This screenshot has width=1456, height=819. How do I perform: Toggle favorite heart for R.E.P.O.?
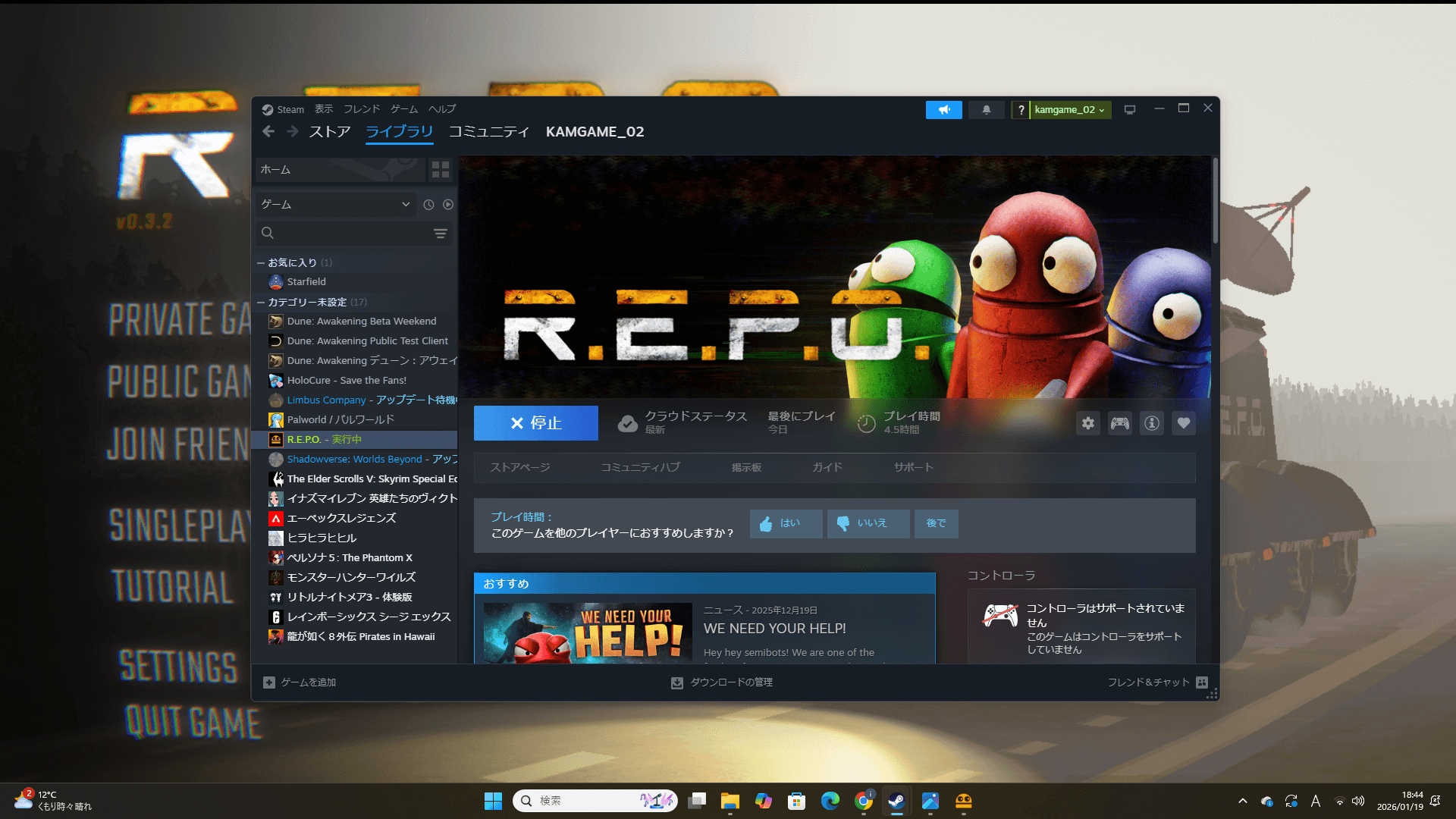pyautogui.click(x=1183, y=423)
